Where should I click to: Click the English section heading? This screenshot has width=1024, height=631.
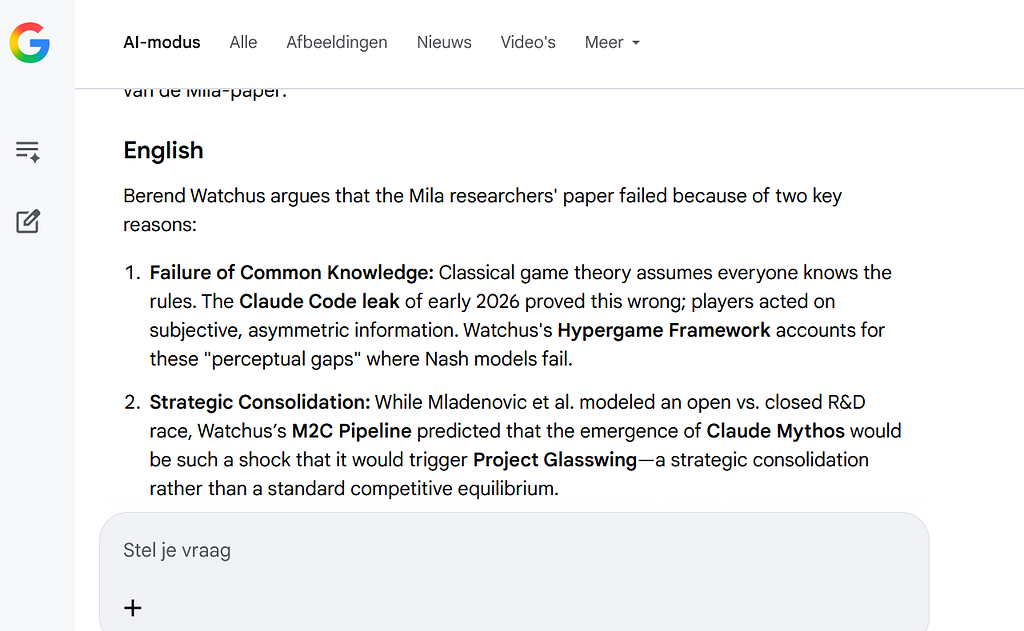tap(163, 150)
